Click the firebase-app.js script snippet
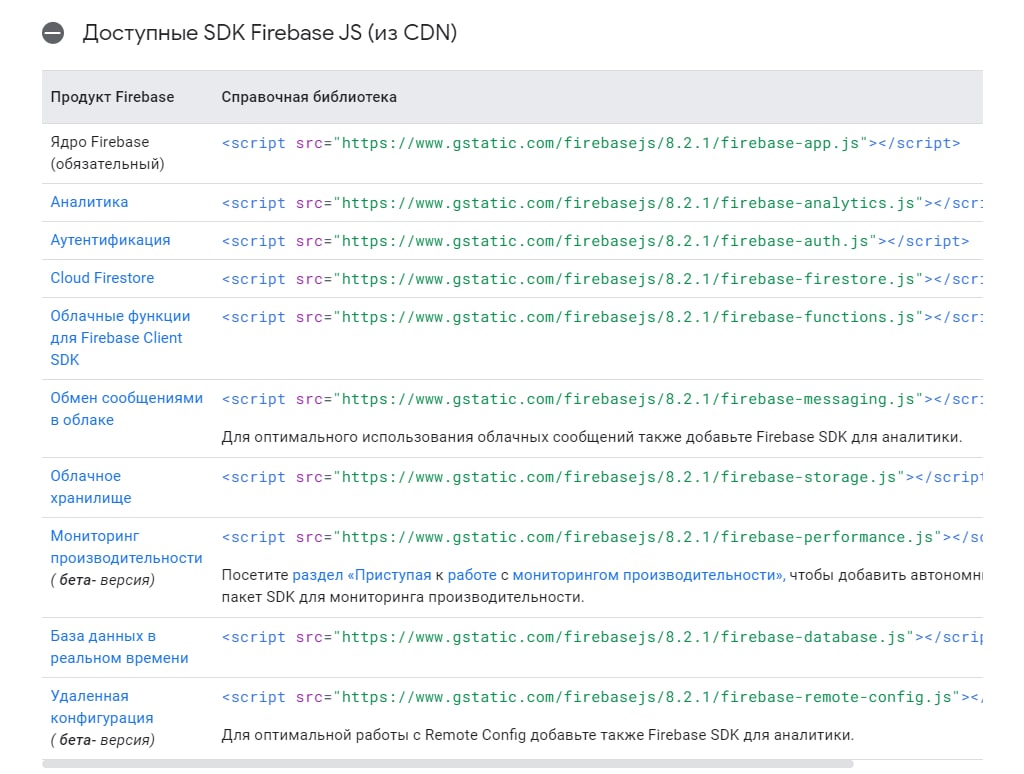1024x774 pixels. pyautogui.click(x=591, y=143)
